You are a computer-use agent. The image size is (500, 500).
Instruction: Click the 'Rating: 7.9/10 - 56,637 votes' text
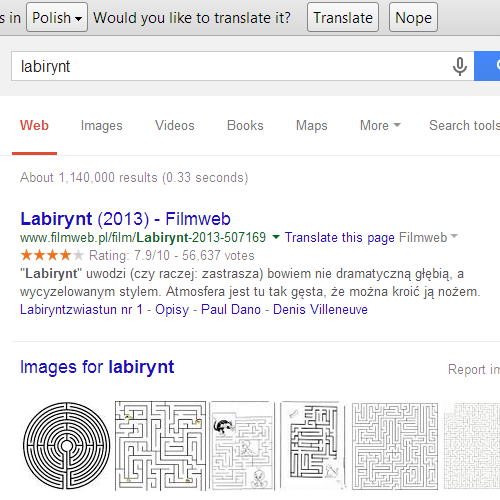pyautogui.click(x=172, y=256)
